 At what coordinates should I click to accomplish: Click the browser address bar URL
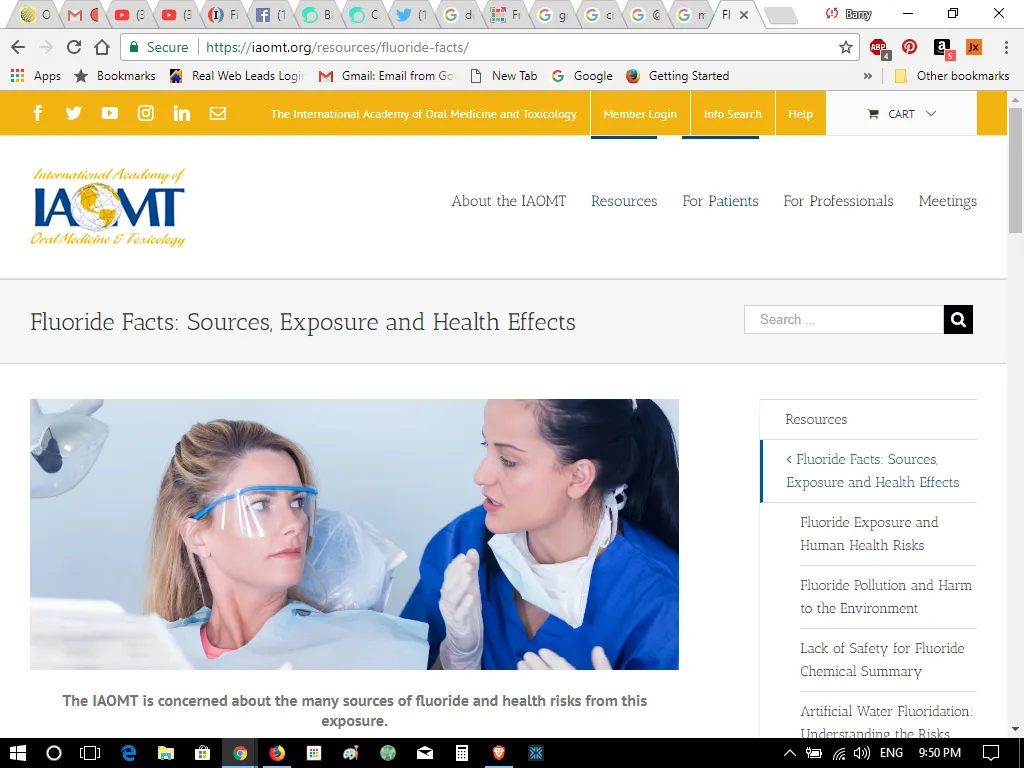(337, 47)
